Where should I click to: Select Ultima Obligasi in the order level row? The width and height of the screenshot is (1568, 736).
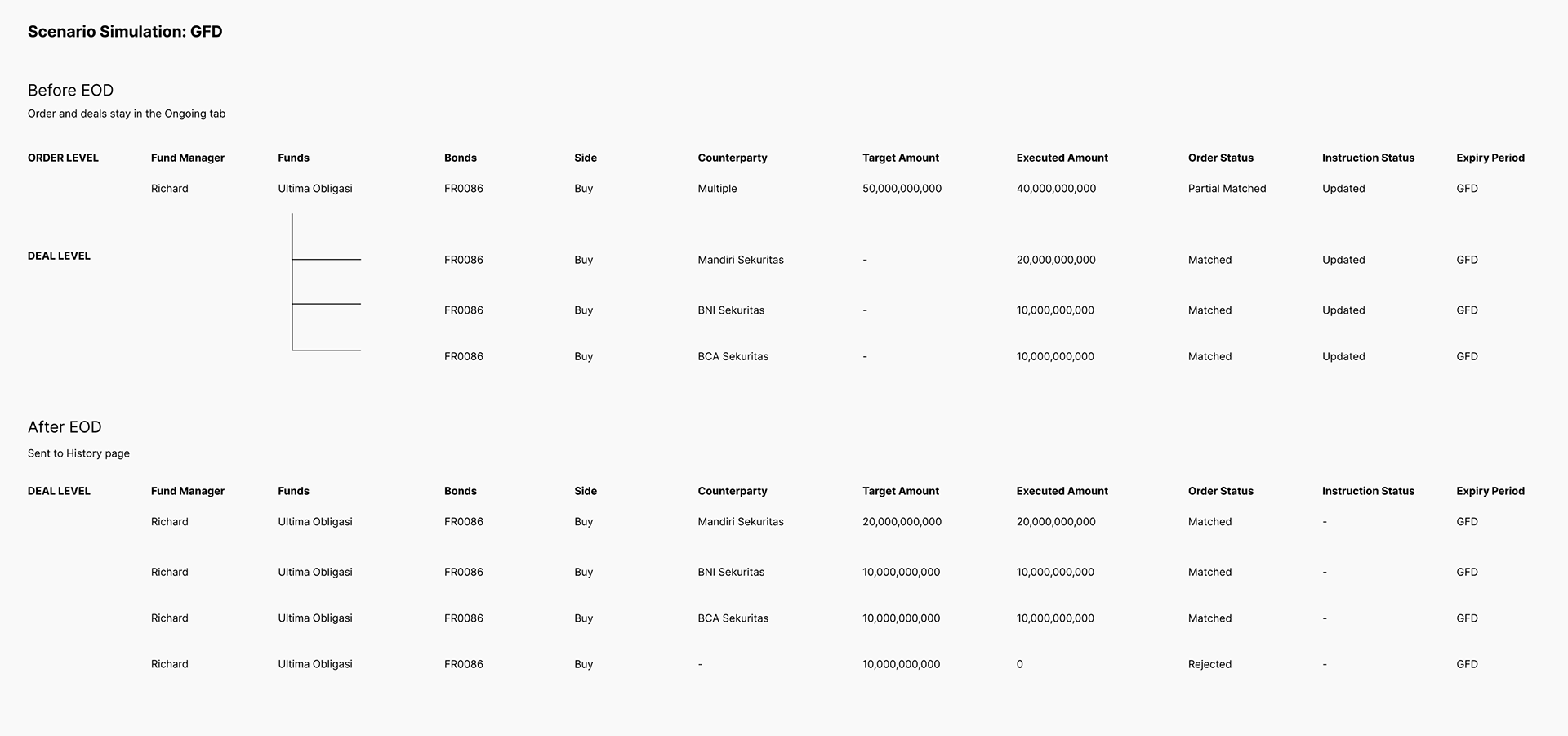pos(315,189)
